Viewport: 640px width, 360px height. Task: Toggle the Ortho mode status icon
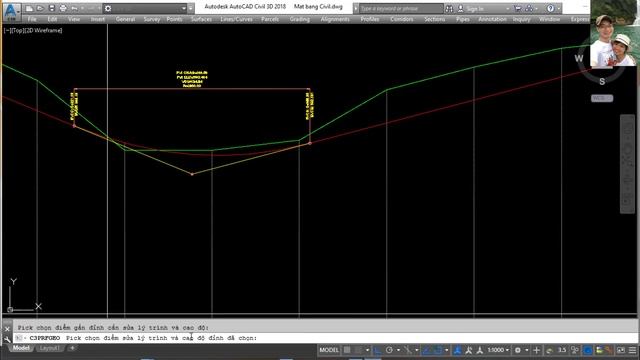click(378, 350)
